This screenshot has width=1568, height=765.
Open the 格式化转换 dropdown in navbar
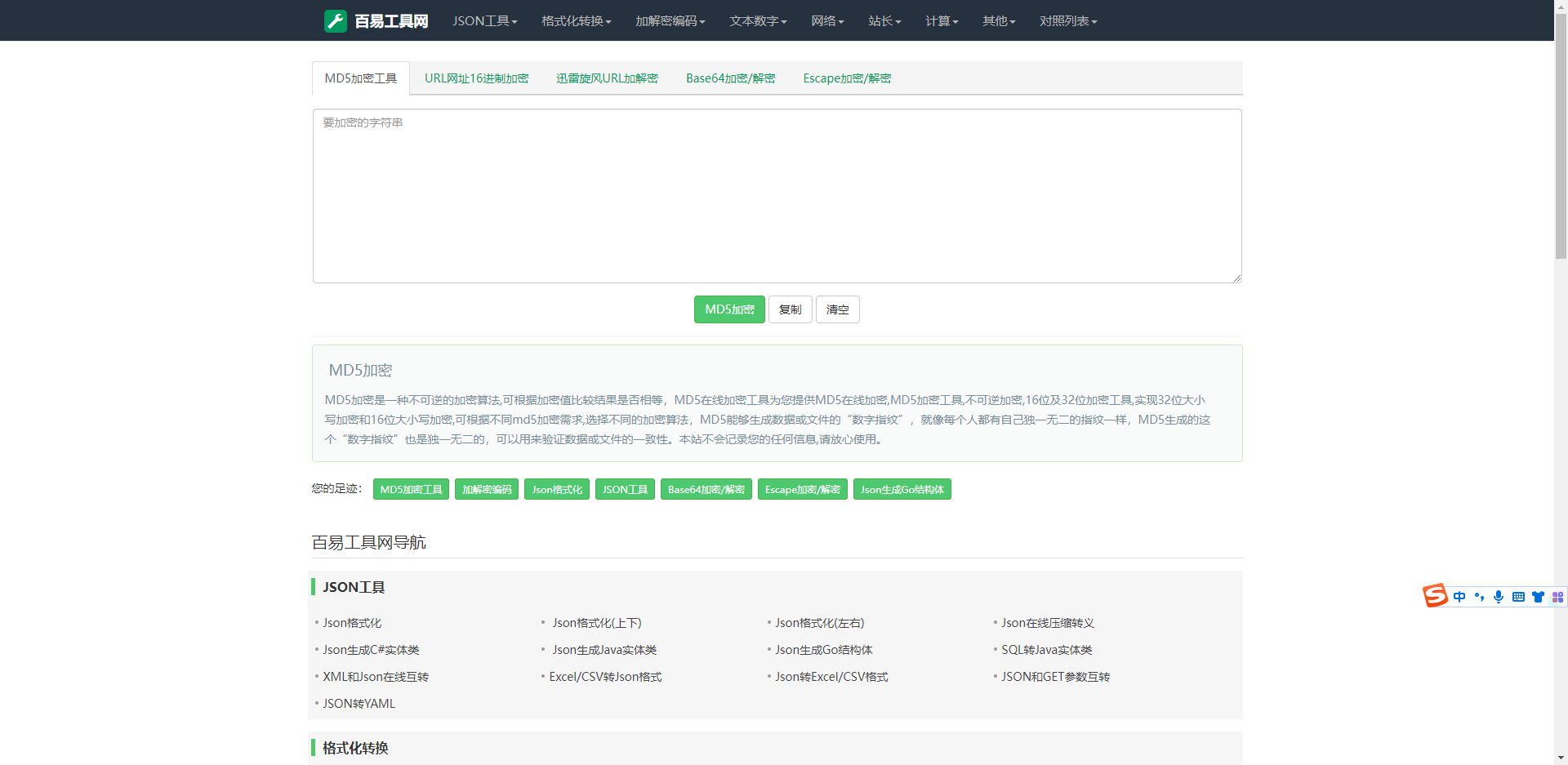tap(576, 21)
